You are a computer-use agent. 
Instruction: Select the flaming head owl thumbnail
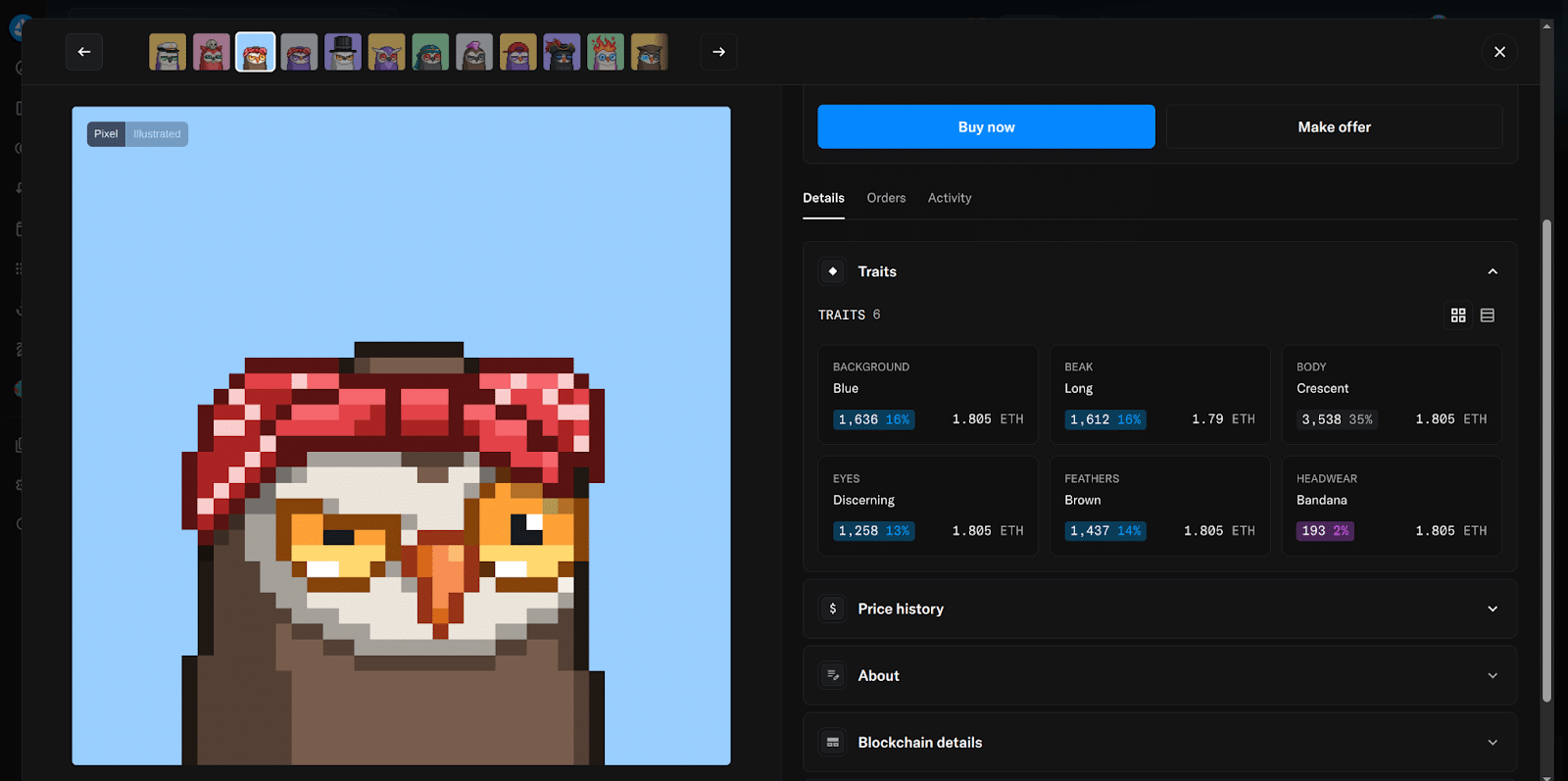point(606,52)
